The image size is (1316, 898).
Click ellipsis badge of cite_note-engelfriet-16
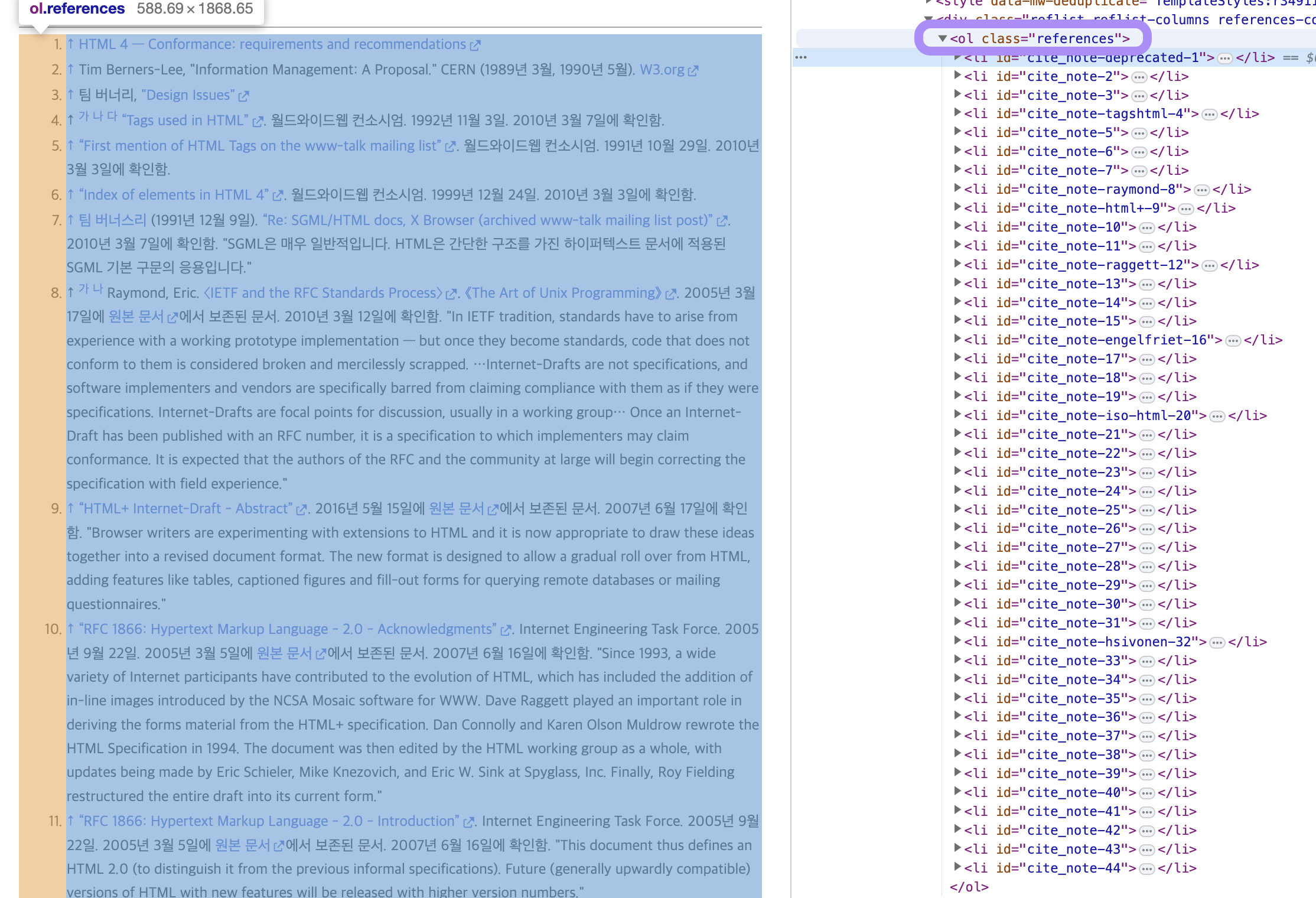1233,341
